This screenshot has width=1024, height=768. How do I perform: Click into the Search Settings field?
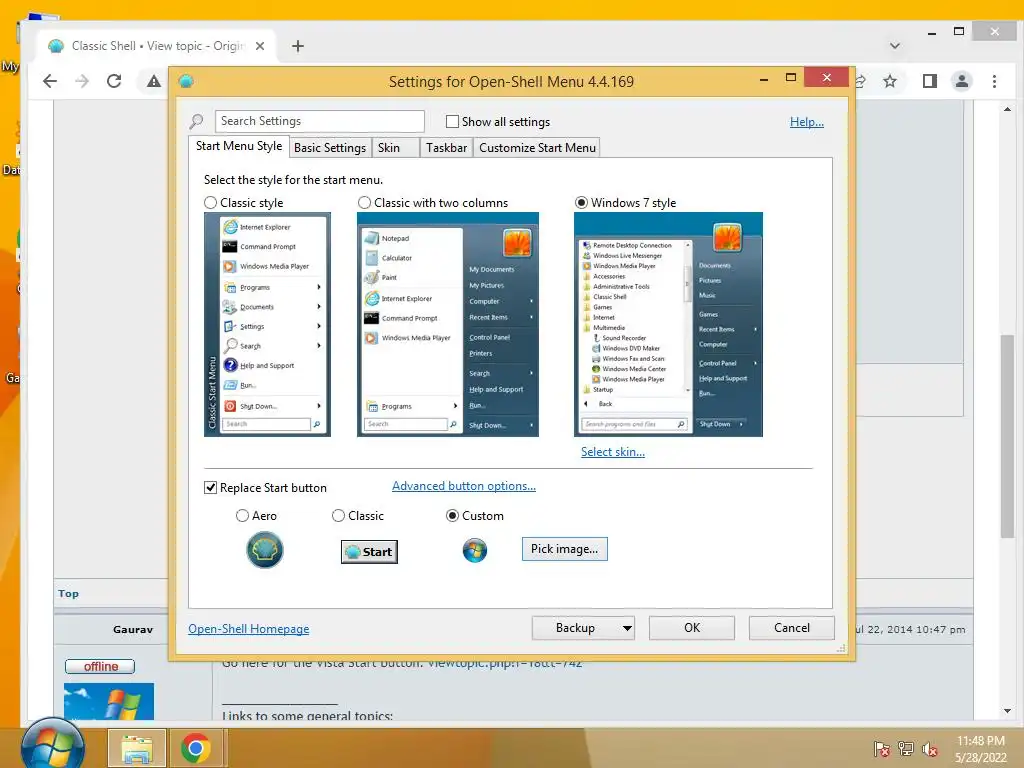[319, 121]
